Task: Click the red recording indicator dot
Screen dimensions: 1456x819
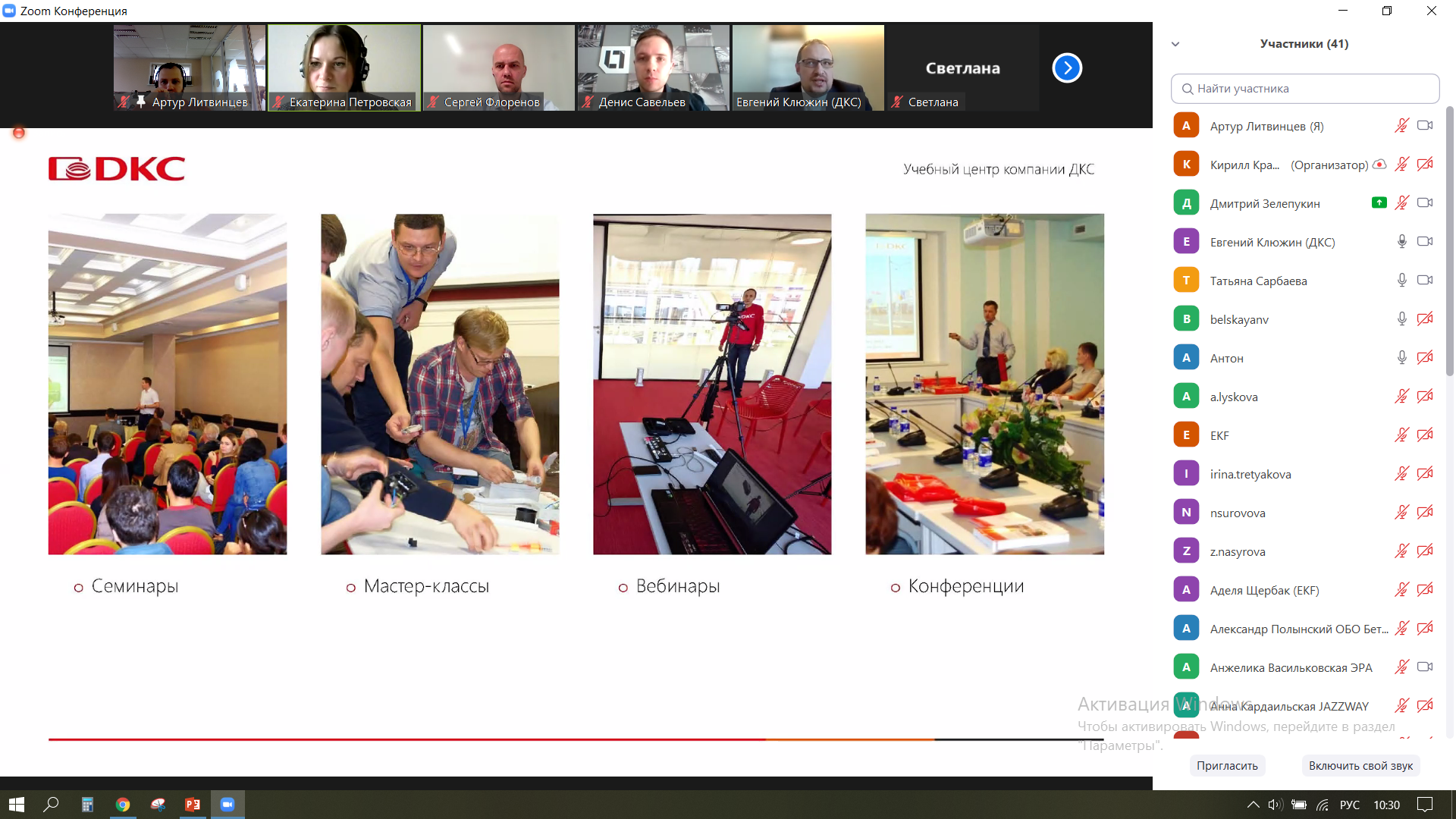Action: tap(19, 133)
